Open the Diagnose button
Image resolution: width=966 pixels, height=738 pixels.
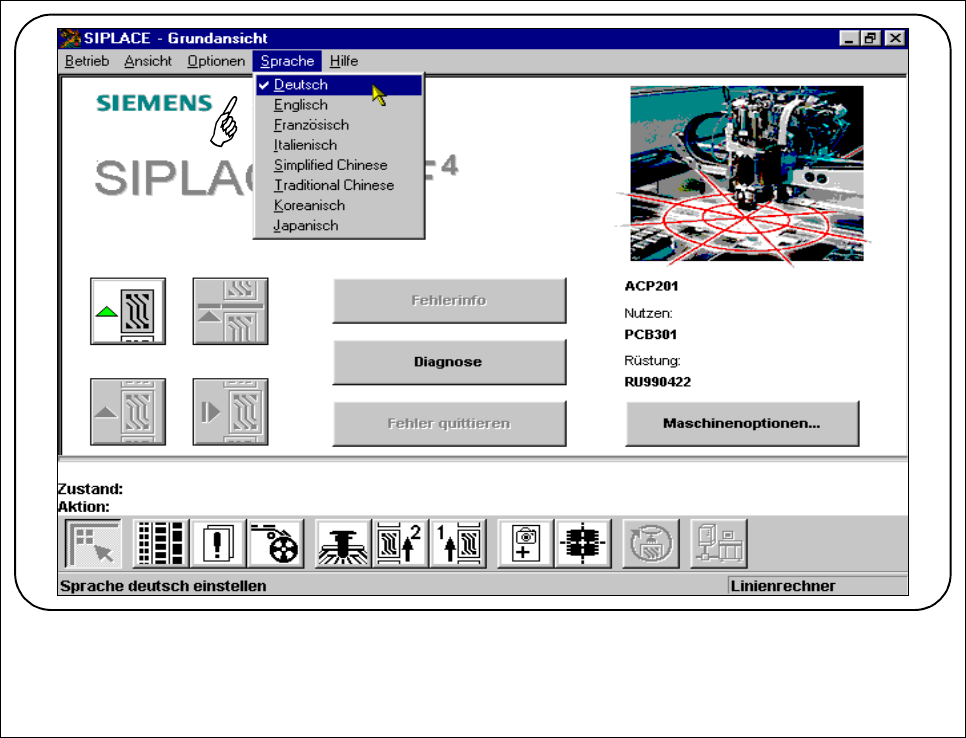click(x=449, y=362)
